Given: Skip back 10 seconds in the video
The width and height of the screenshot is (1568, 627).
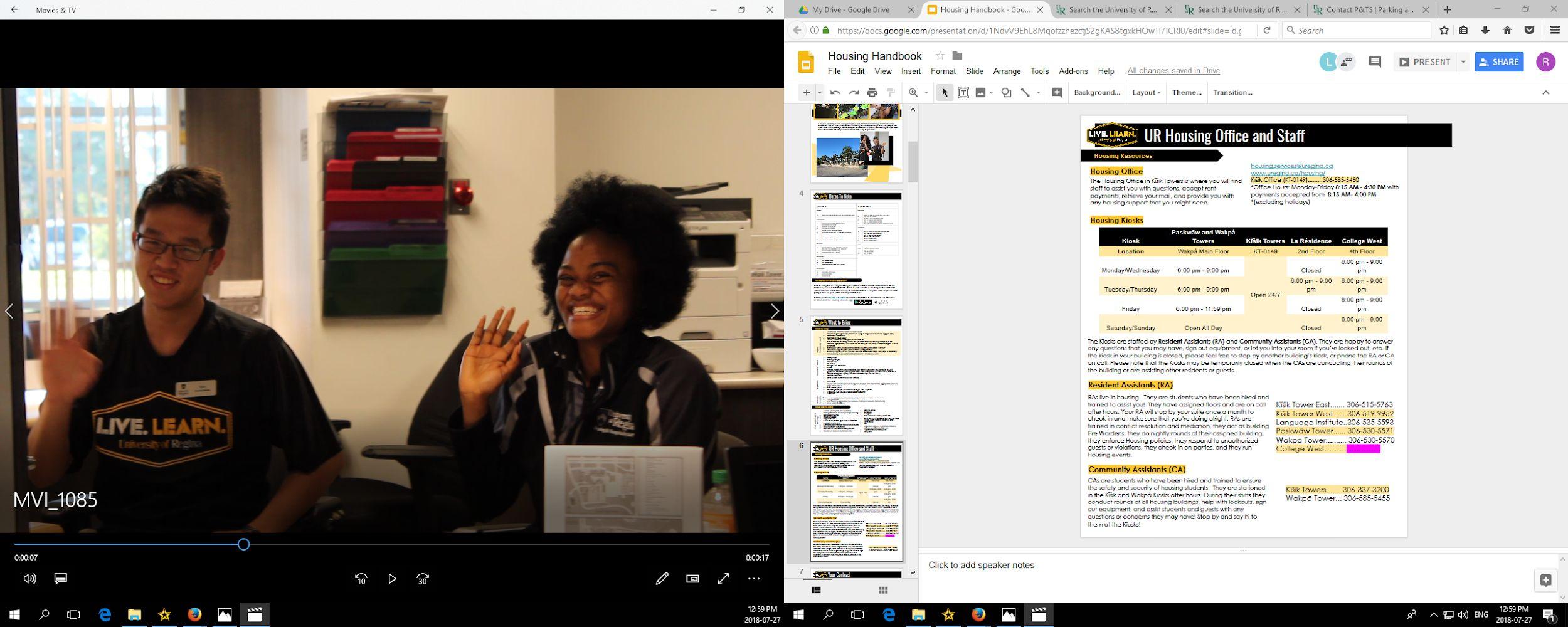Looking at the screenshot, I should pyautogui.click(x=361, y=579).
